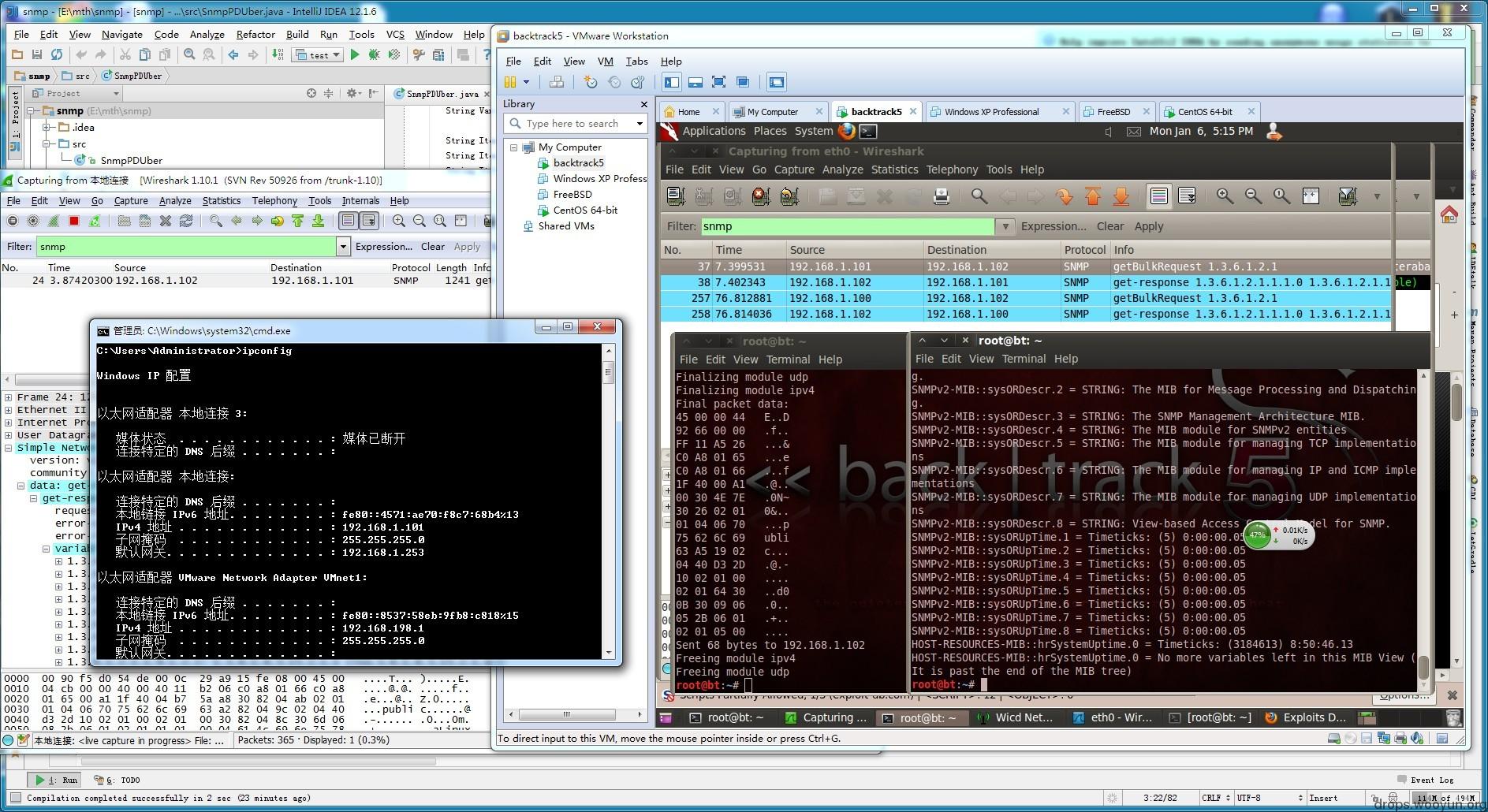Stop capture with the red square icon
The width and height of the screenshot is (1488, 812).
point(74,222)
